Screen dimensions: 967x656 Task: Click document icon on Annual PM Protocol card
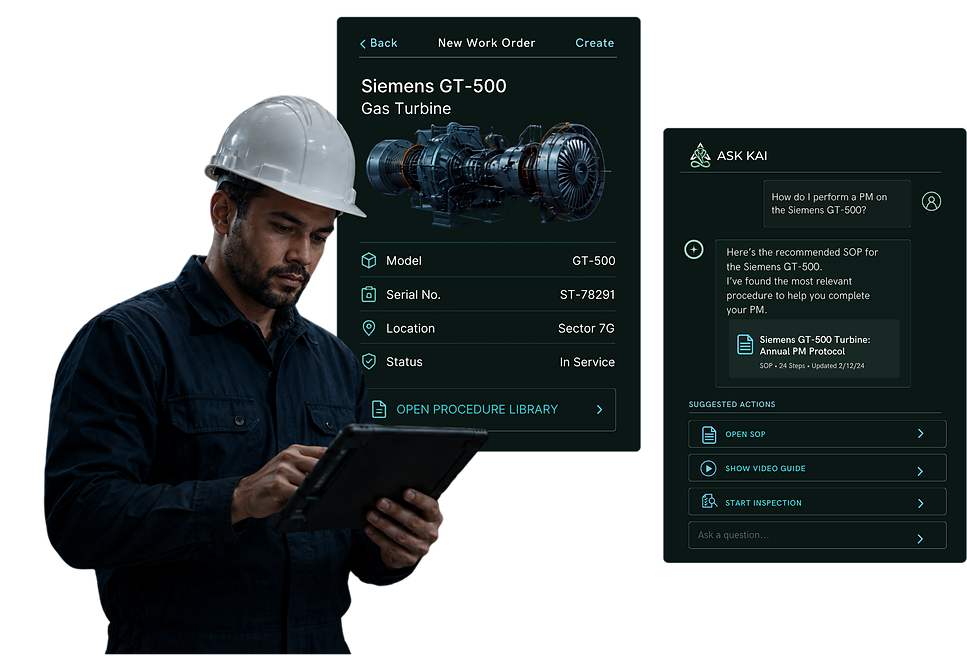tap(745, 345)
